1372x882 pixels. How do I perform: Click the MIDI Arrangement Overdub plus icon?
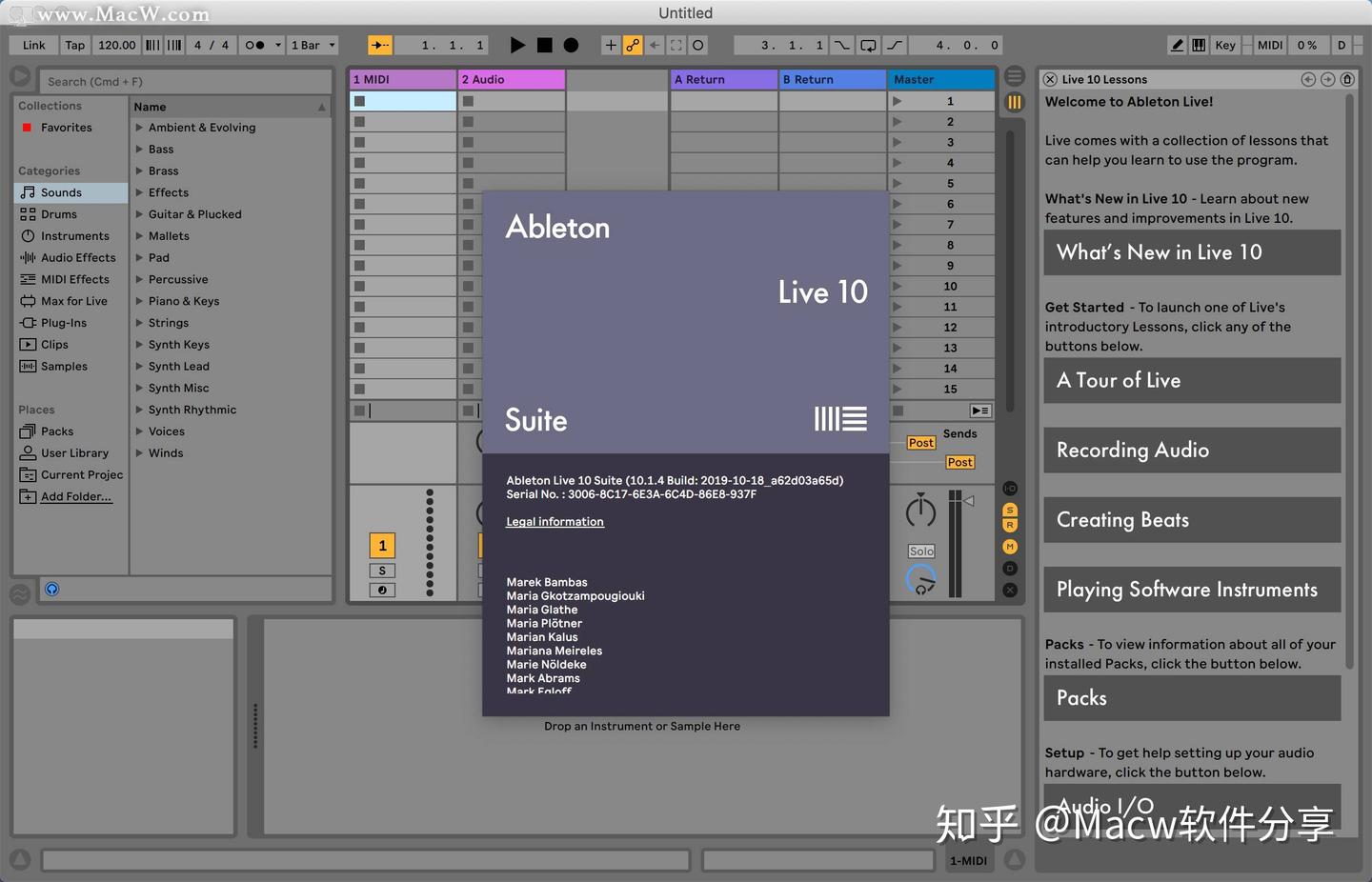pos(611,45)
